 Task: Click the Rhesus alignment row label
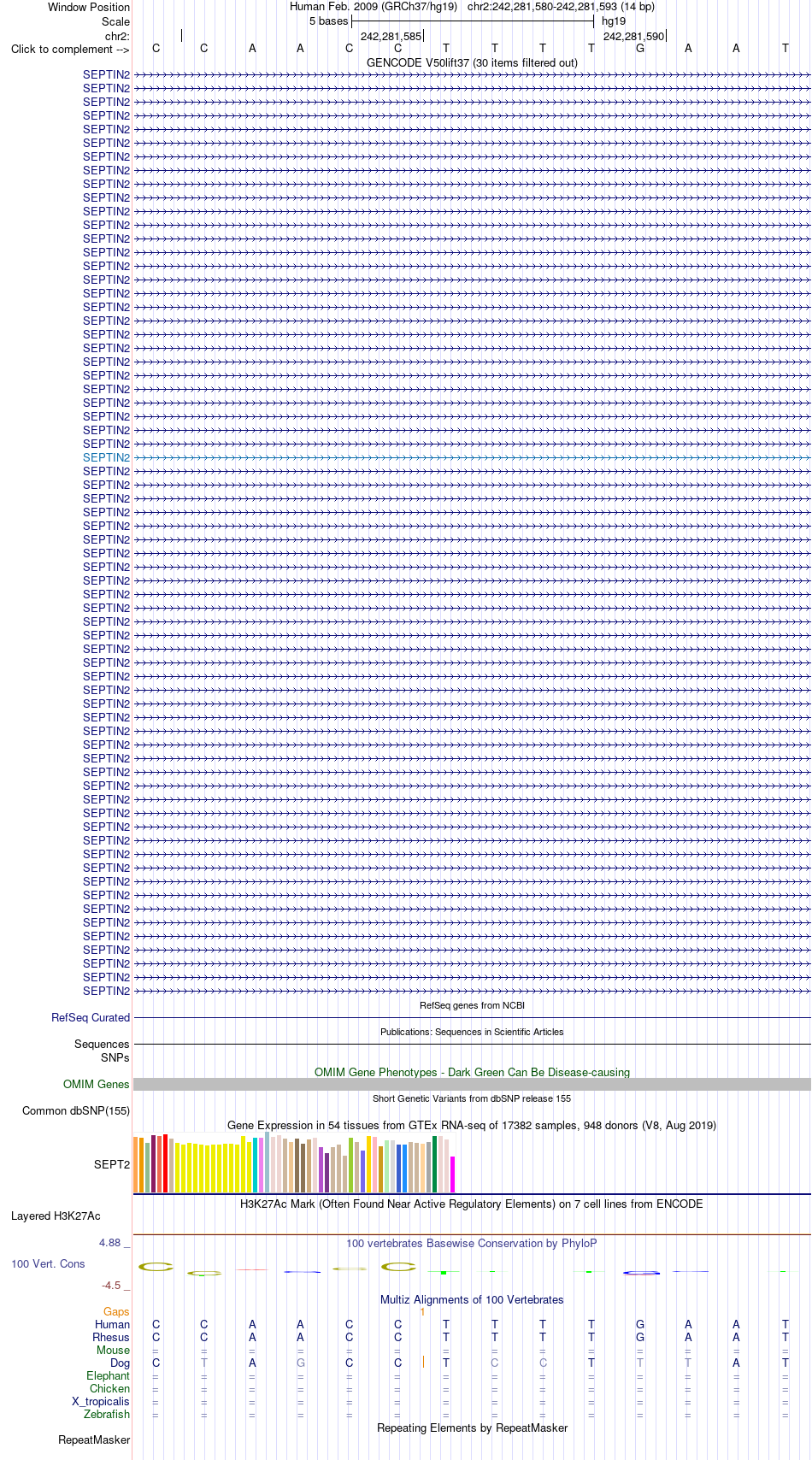111,1337
